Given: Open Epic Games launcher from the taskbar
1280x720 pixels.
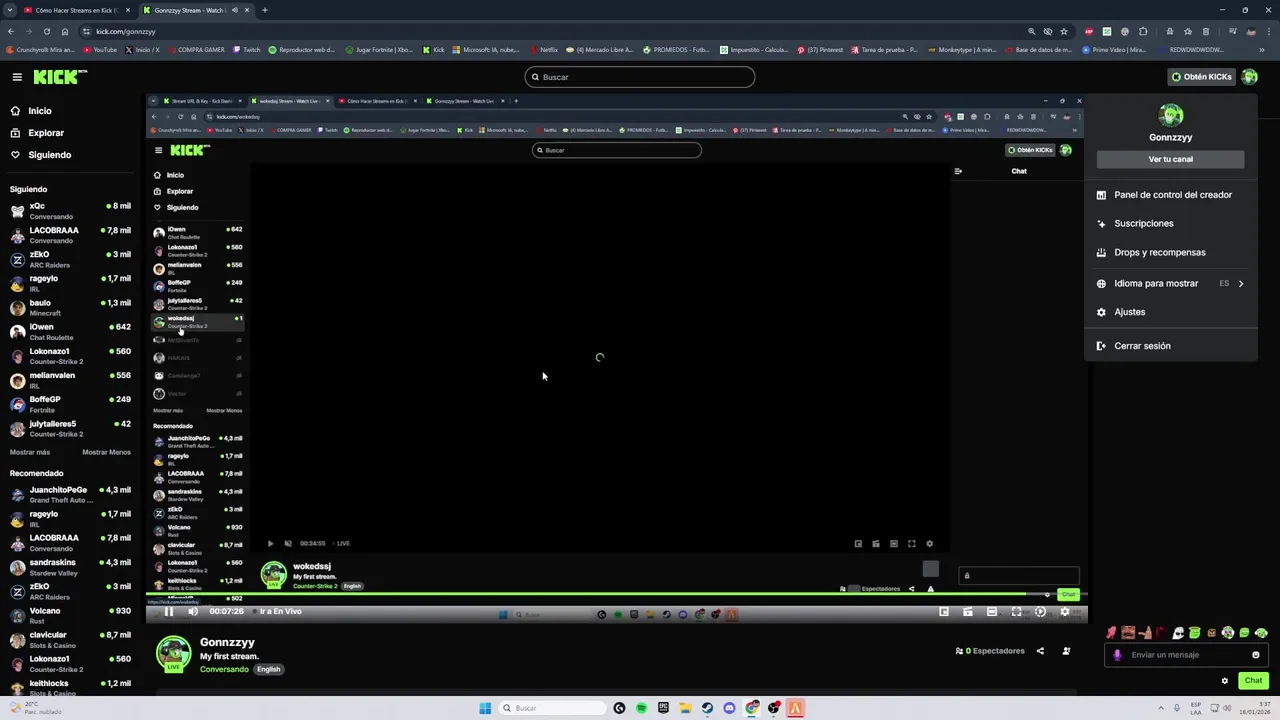Looking at the screenshot, I should point(663,708).
